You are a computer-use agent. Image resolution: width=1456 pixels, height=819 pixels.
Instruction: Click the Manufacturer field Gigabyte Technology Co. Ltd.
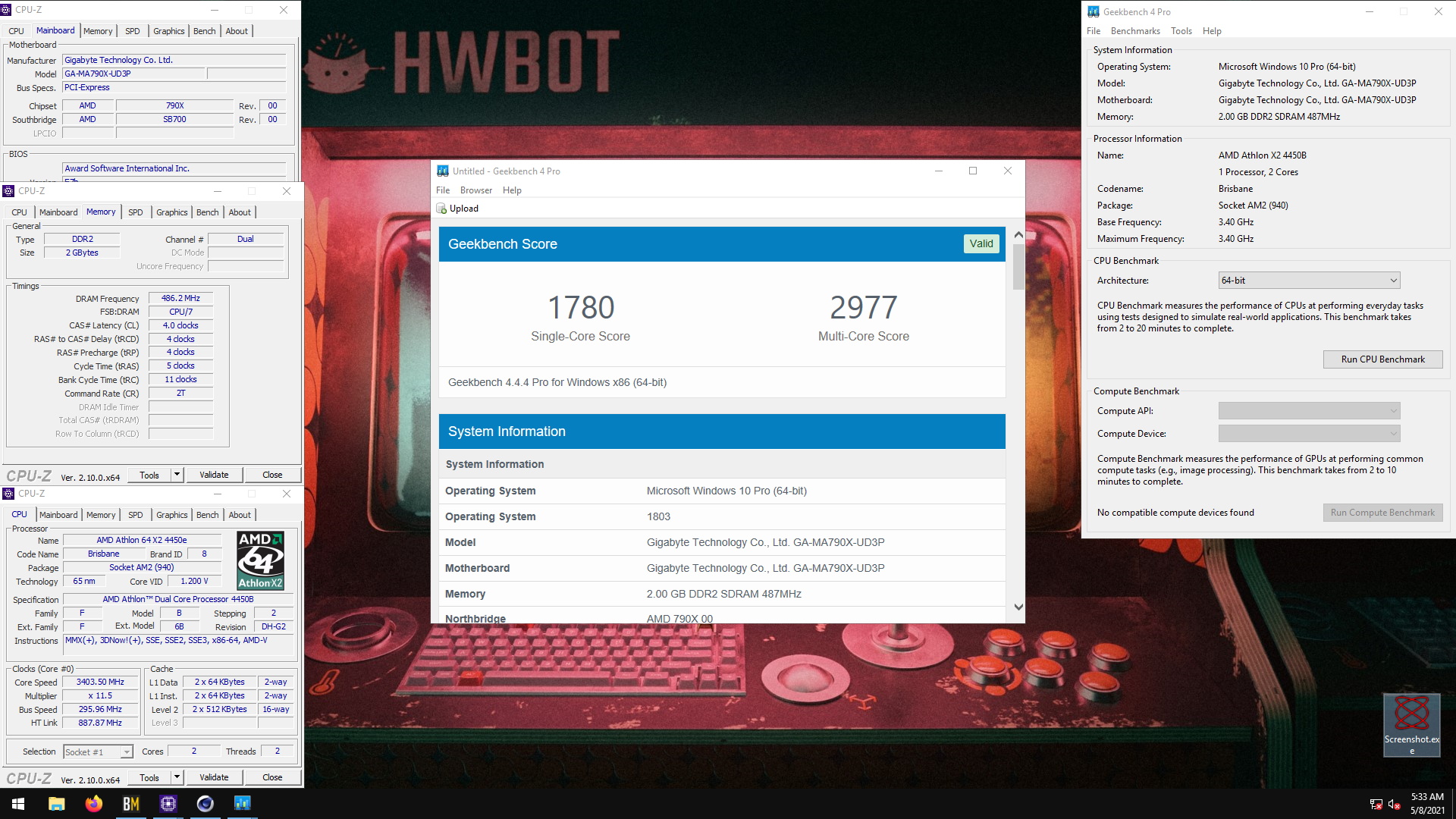point(174,60)
